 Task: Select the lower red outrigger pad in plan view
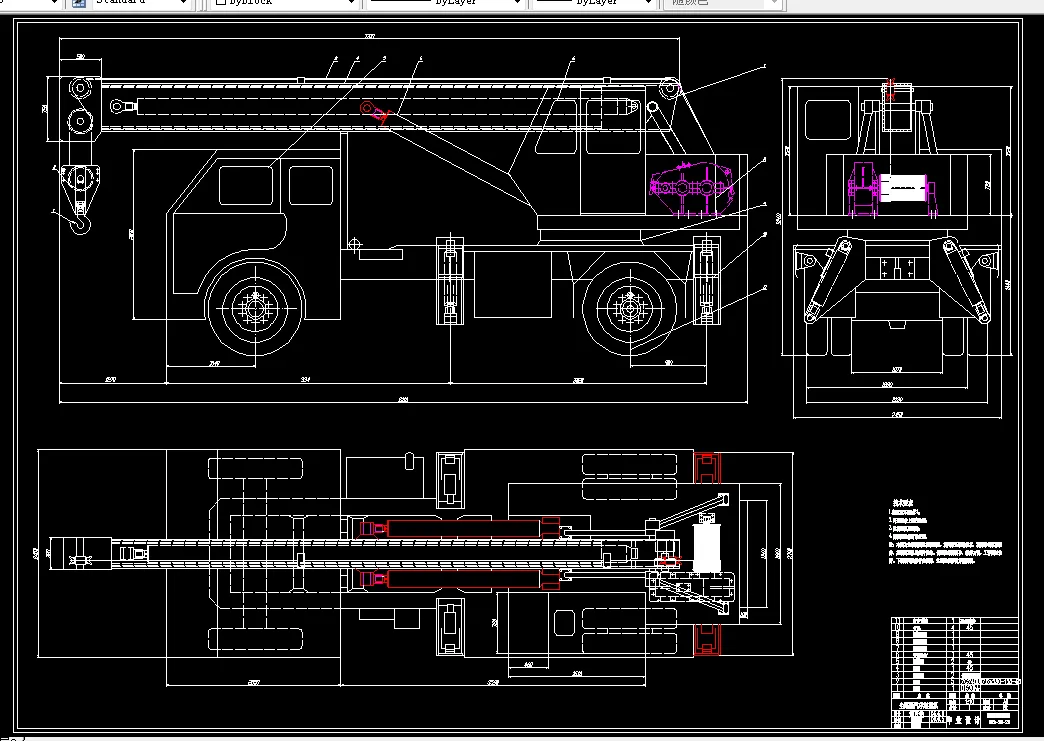point(706,639)
